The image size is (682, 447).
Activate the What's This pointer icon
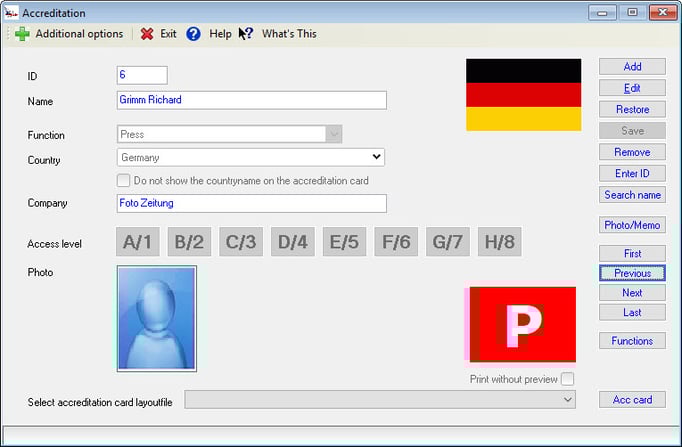246,34
